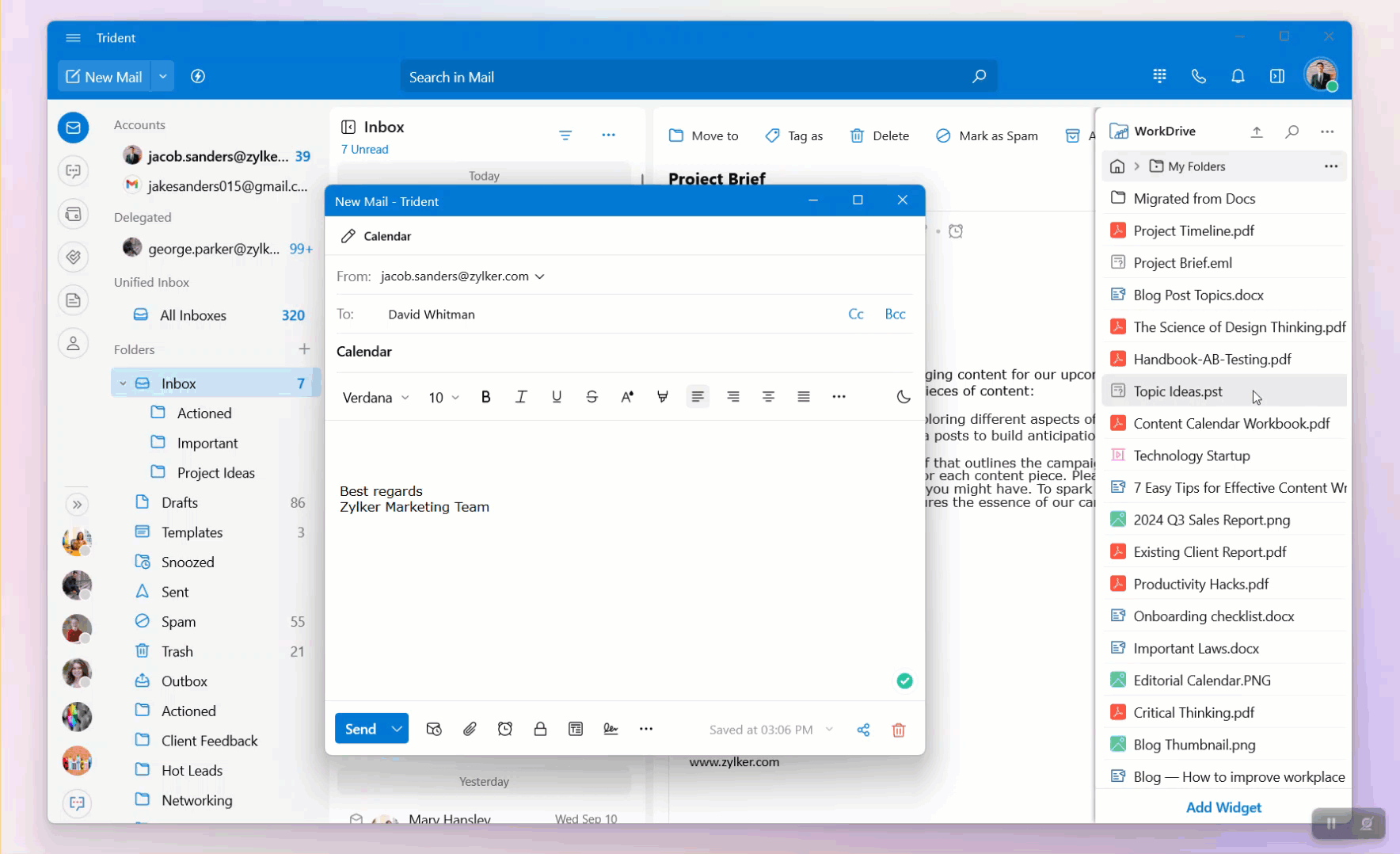Click the New Mail button
The height and width of the screenshot is (854, 1400).
[105, 76]
